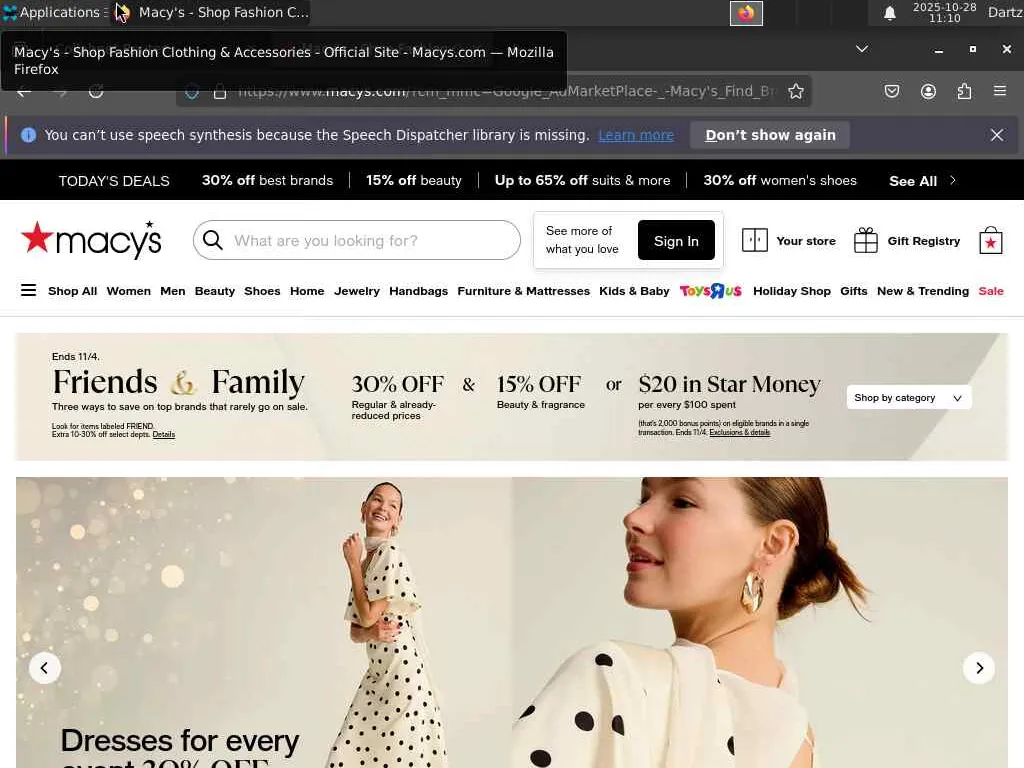Open the Firefox account icon

(928, 91)
